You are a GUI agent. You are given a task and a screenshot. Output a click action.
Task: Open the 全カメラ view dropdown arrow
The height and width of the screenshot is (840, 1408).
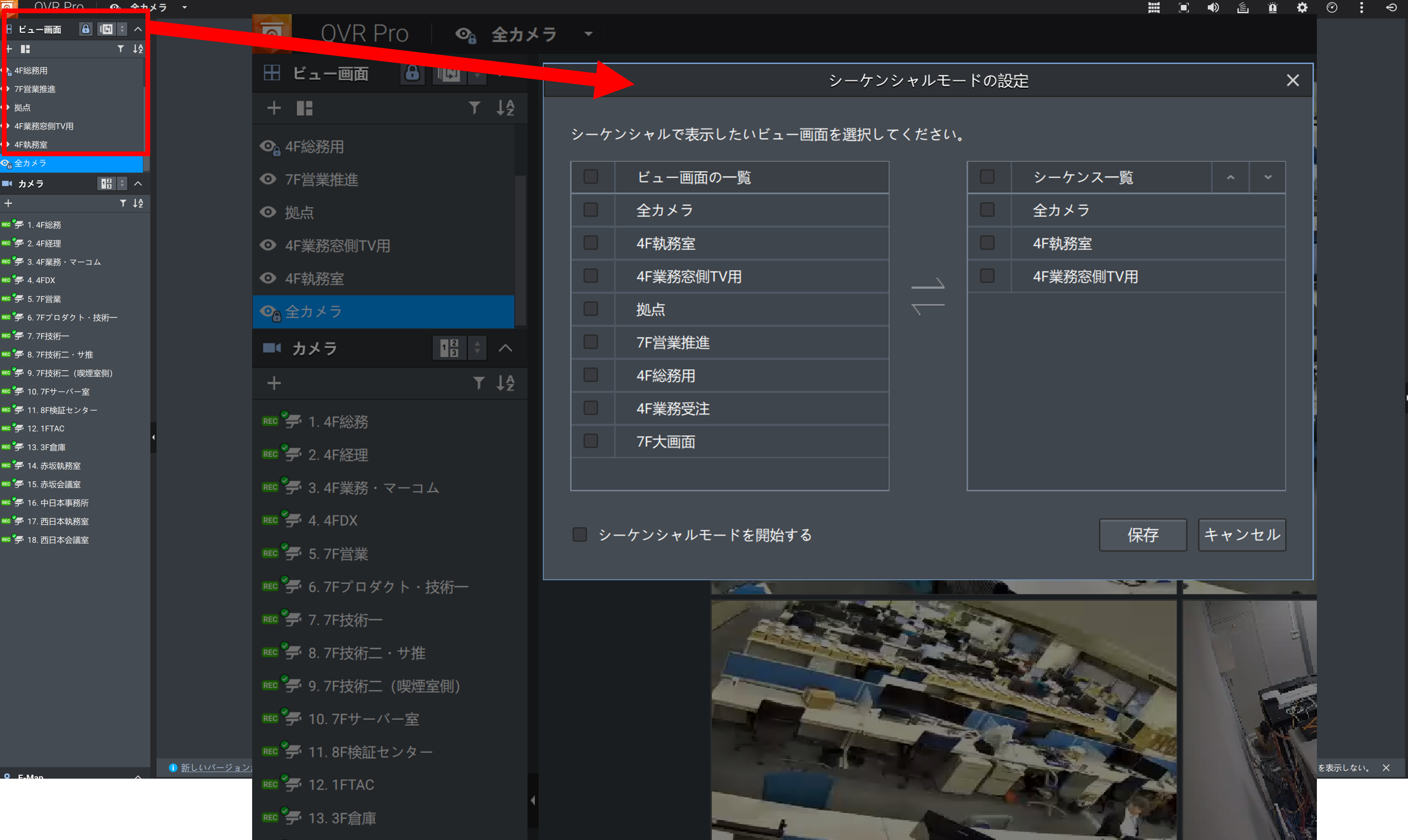(588, 34)
